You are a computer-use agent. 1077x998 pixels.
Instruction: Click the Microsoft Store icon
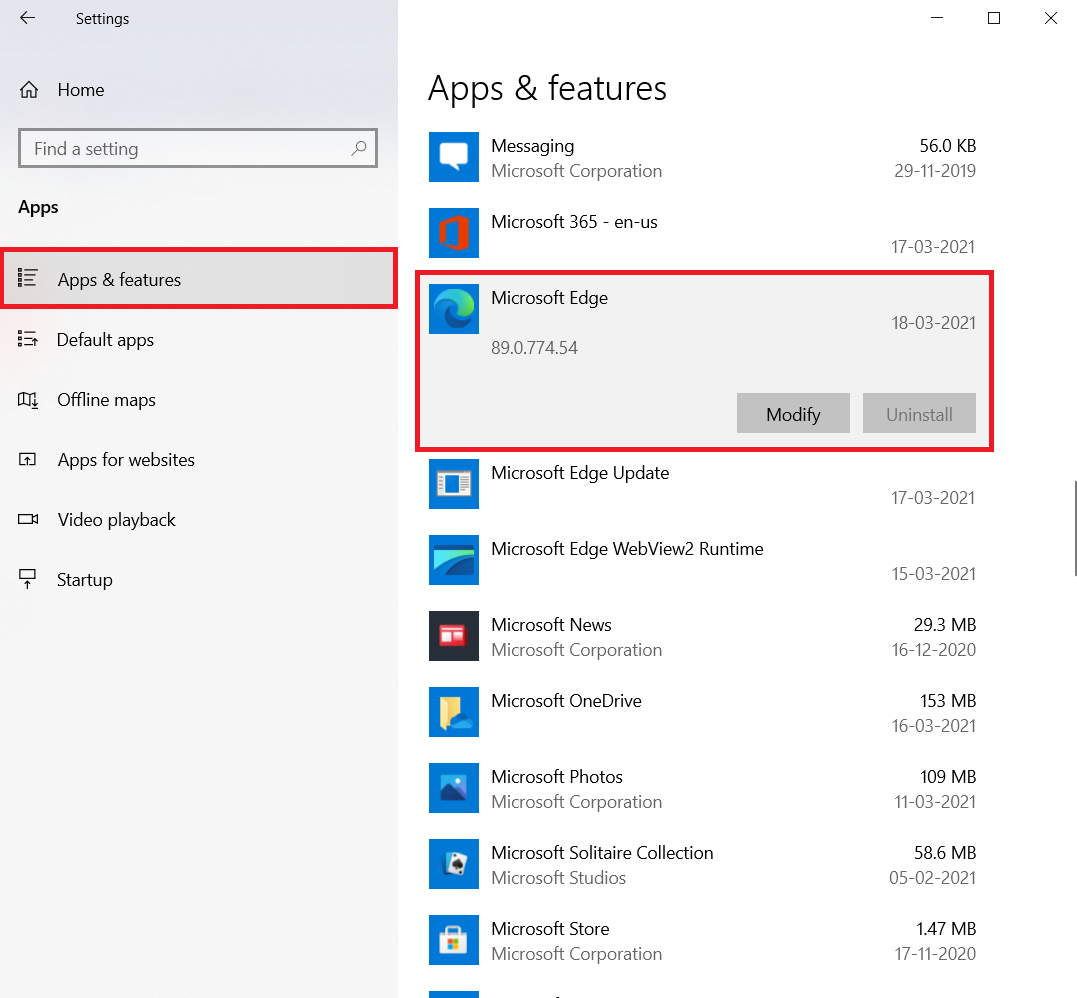click(x=453, y=940)
